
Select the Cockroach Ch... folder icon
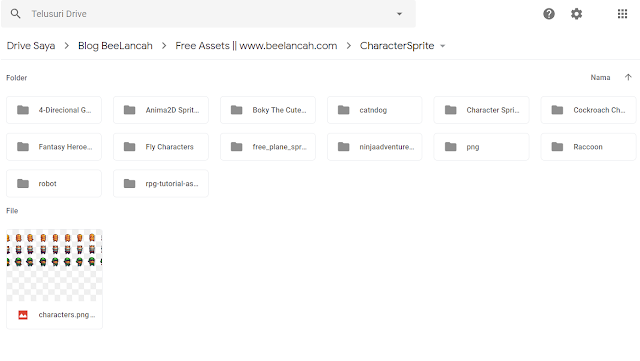click(x=558, y=110)
